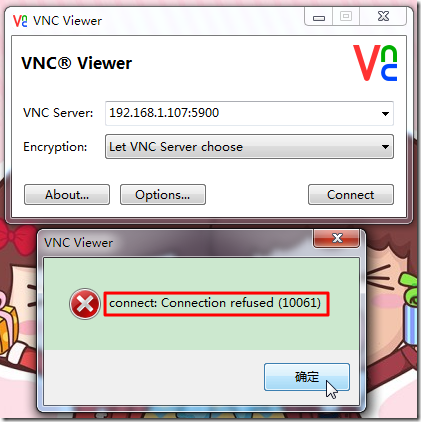Click the main window title 'VNC Viewer'
The image size is (421, 422).
click(67, 21)
